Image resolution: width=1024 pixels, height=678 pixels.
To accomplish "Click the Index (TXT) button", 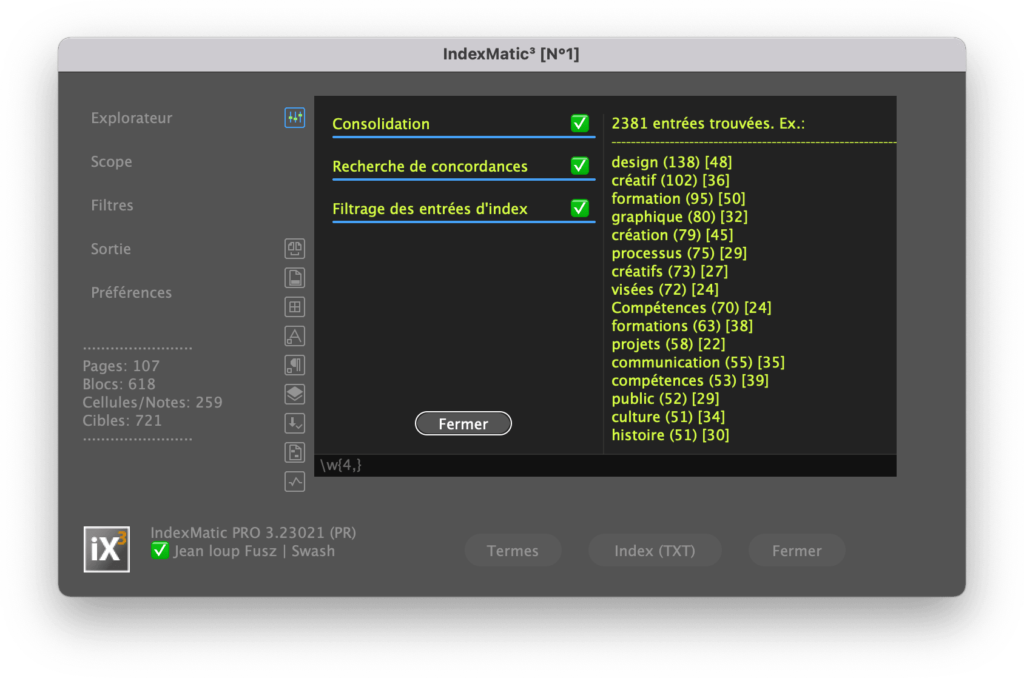I will [x=654, y=551].
